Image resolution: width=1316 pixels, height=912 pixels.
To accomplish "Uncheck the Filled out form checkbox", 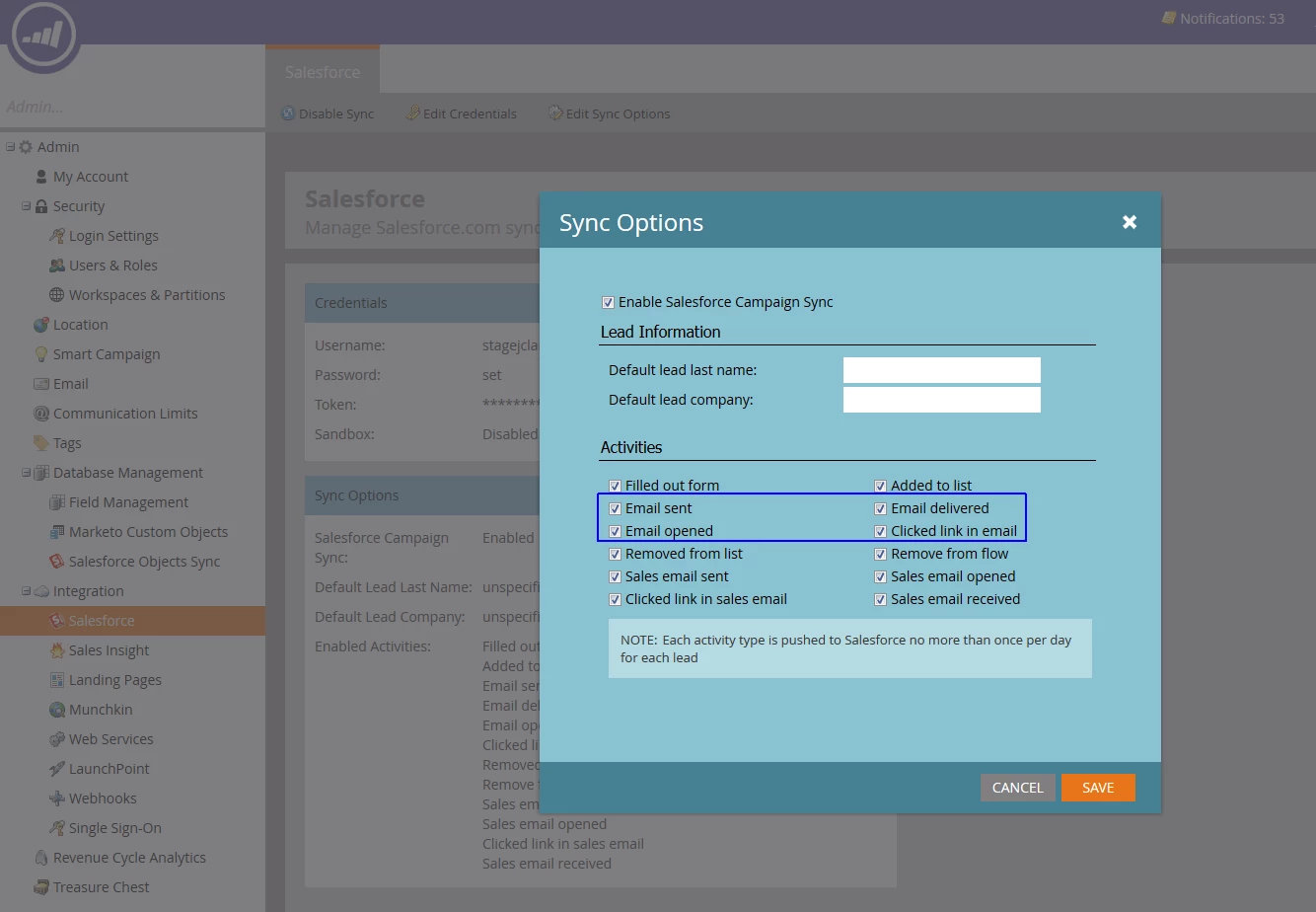I will pyautogui.click(x=615, y=487).
